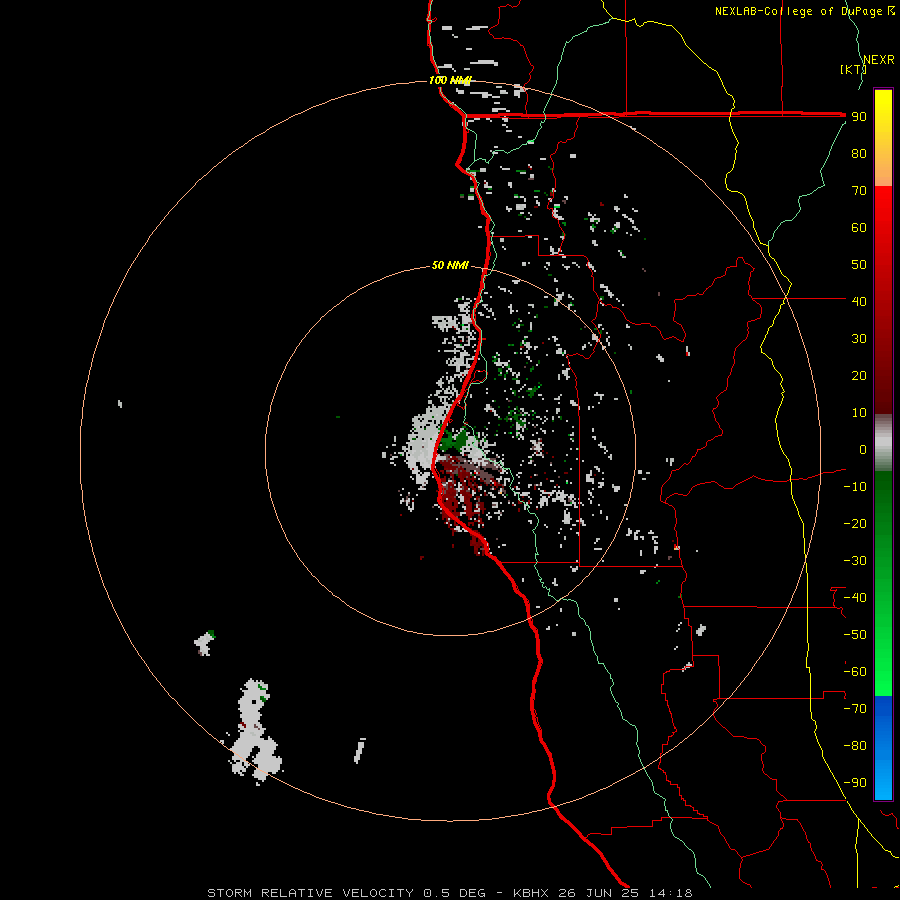
Task: Pick the orange segment near 70 knots
Action: coord(883,172)
